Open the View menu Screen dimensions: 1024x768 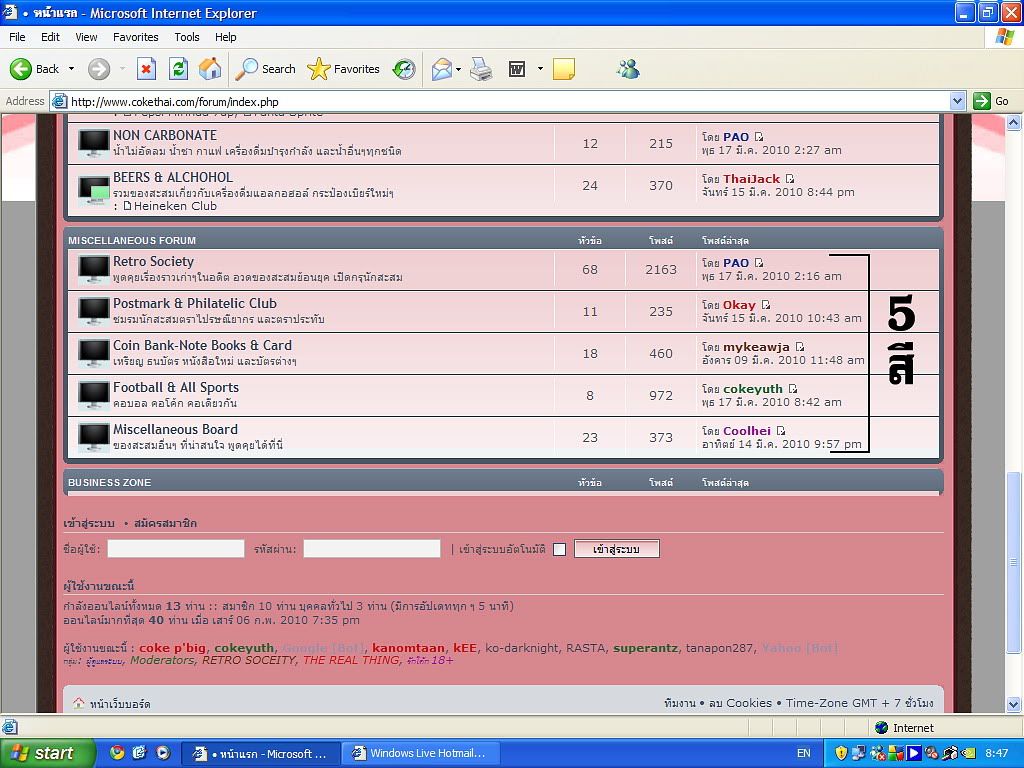[86, 37]
